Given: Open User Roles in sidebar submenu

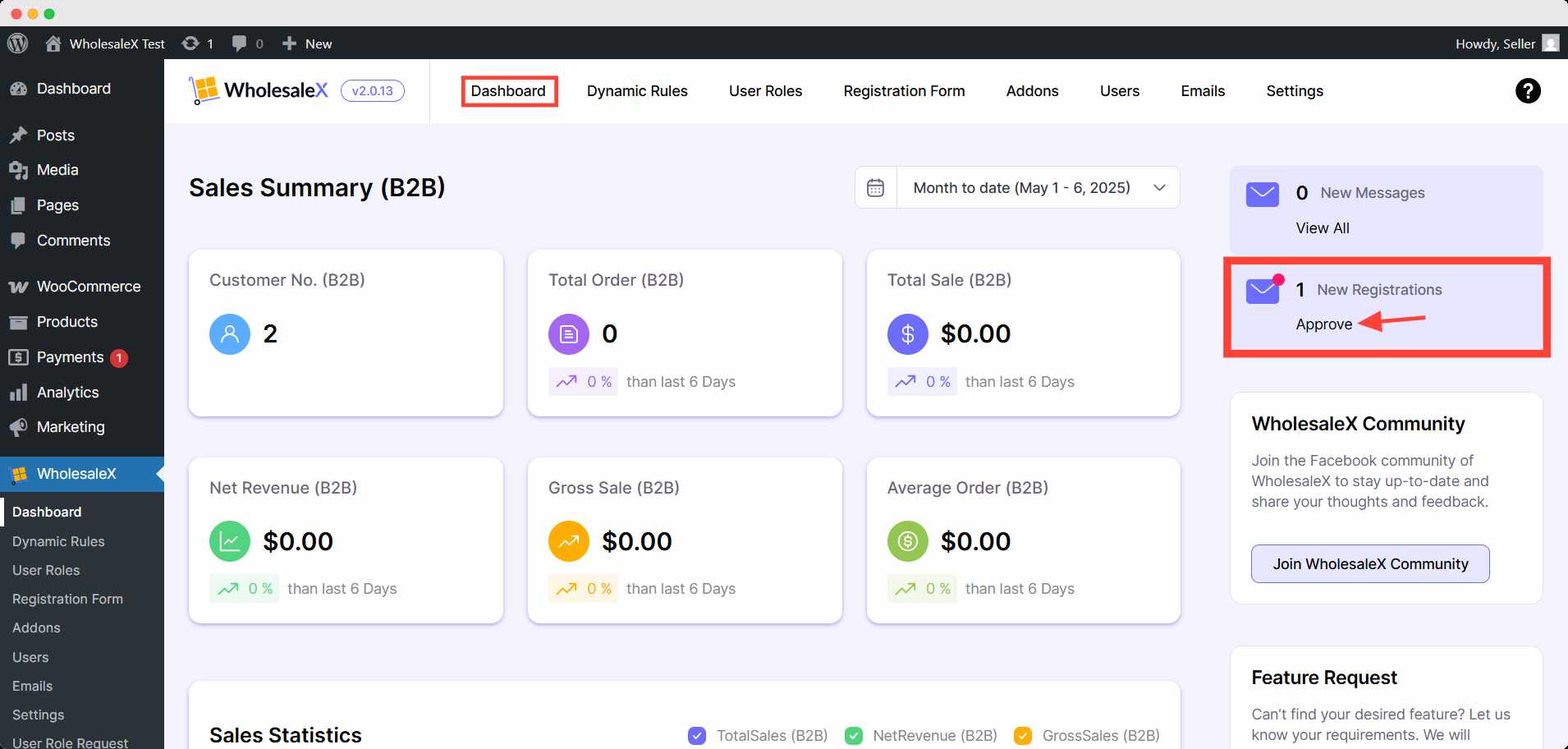Looking at the screenshot, I should [46, 570].
